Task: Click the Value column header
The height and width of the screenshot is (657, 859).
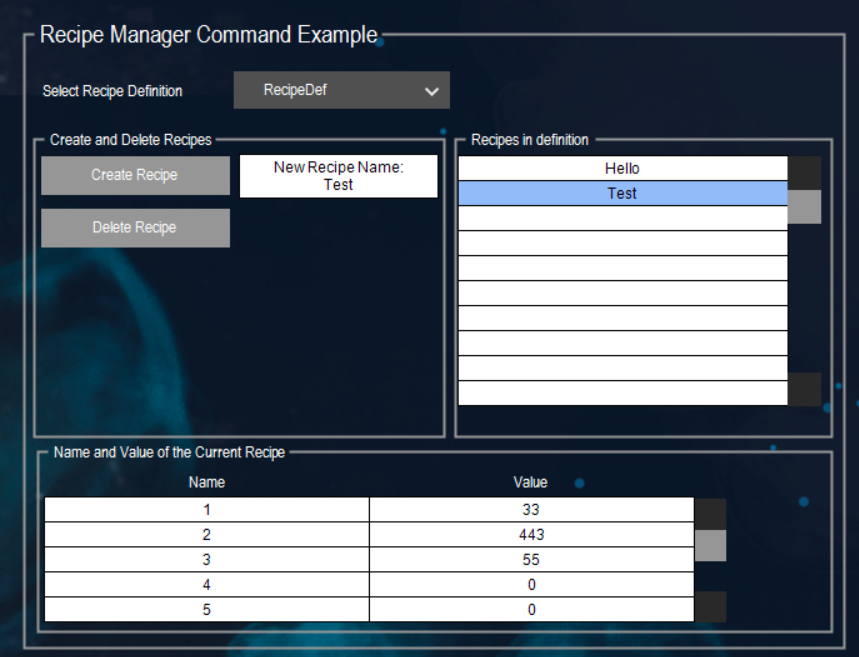Action: pos(530,482)
